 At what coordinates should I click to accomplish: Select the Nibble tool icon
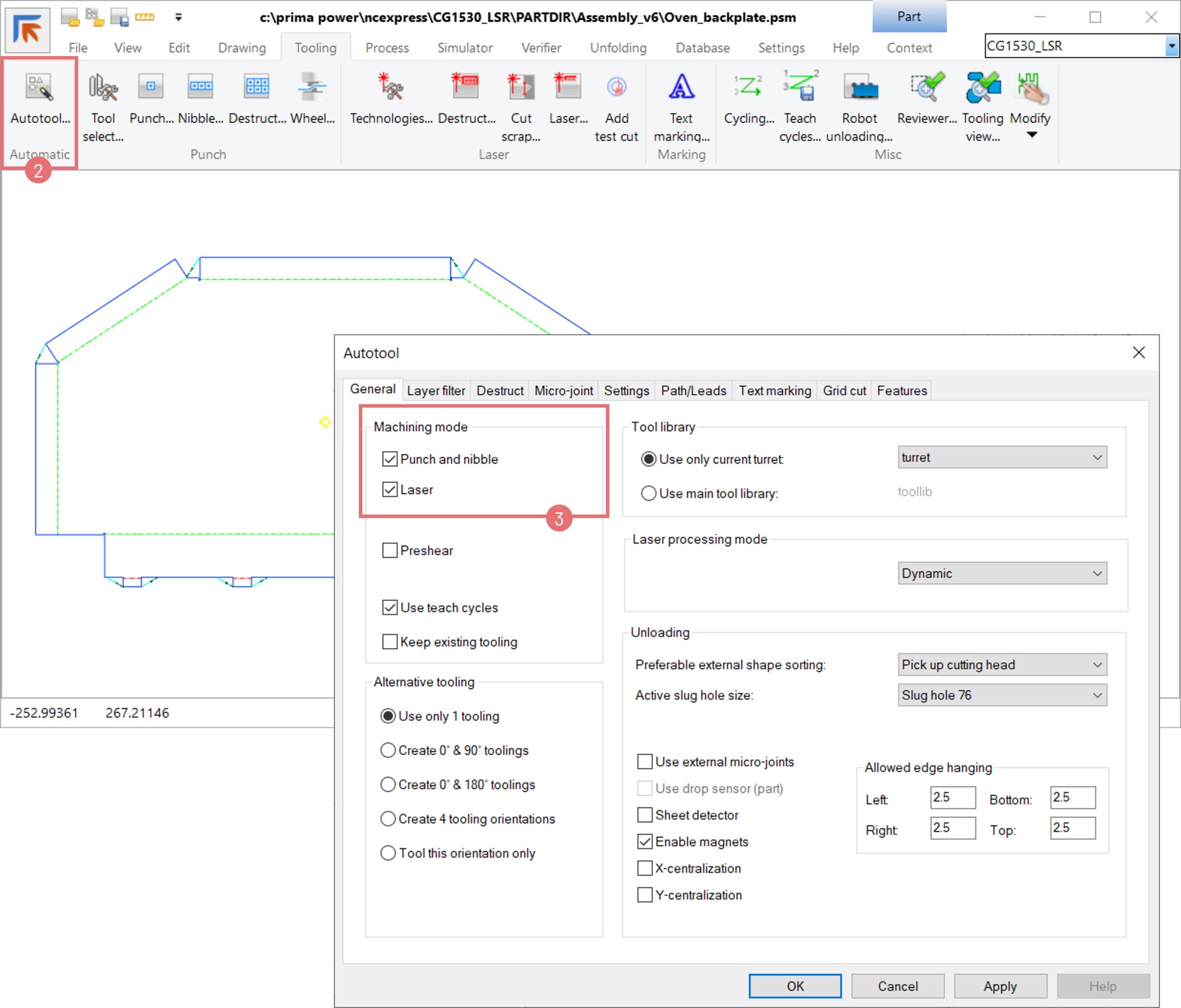200,87
